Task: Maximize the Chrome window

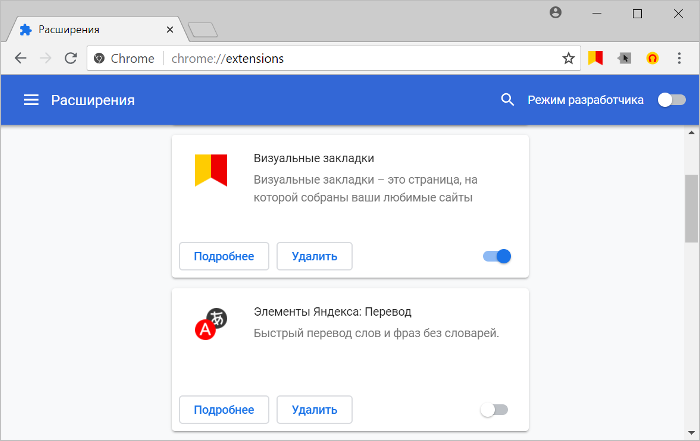Action: [638, 13]
